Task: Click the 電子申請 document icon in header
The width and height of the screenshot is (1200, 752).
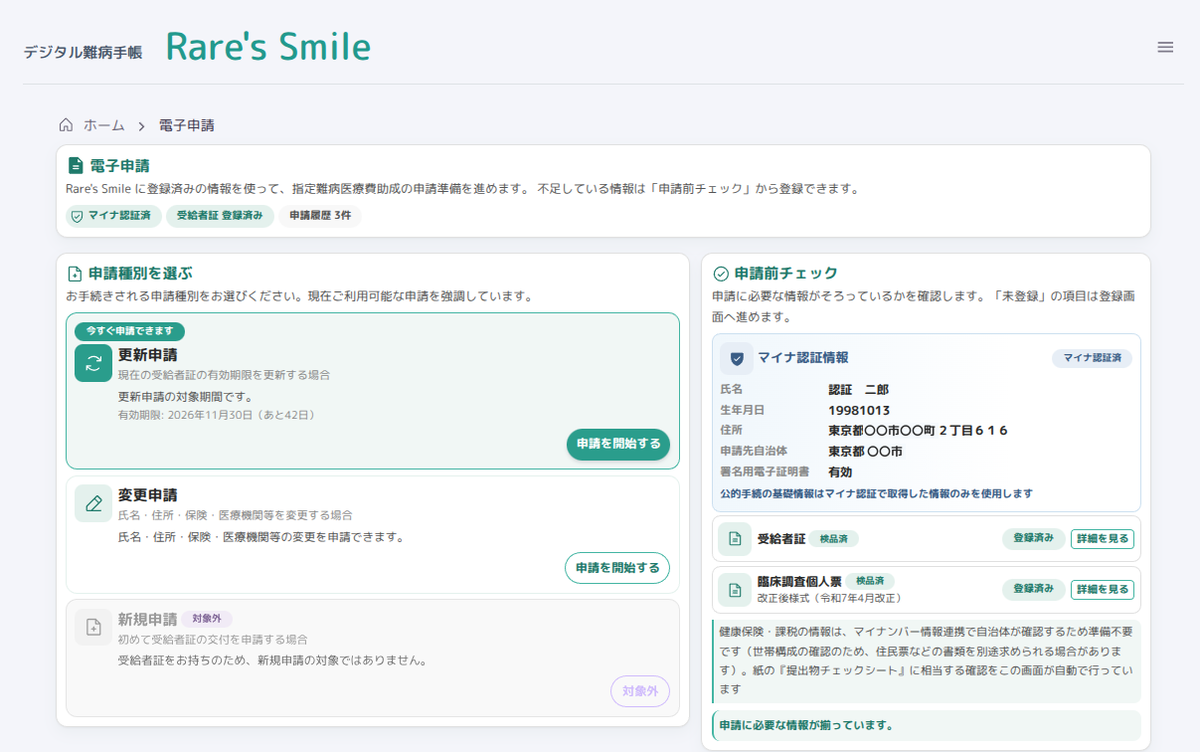Action: [x=75, y=165]
